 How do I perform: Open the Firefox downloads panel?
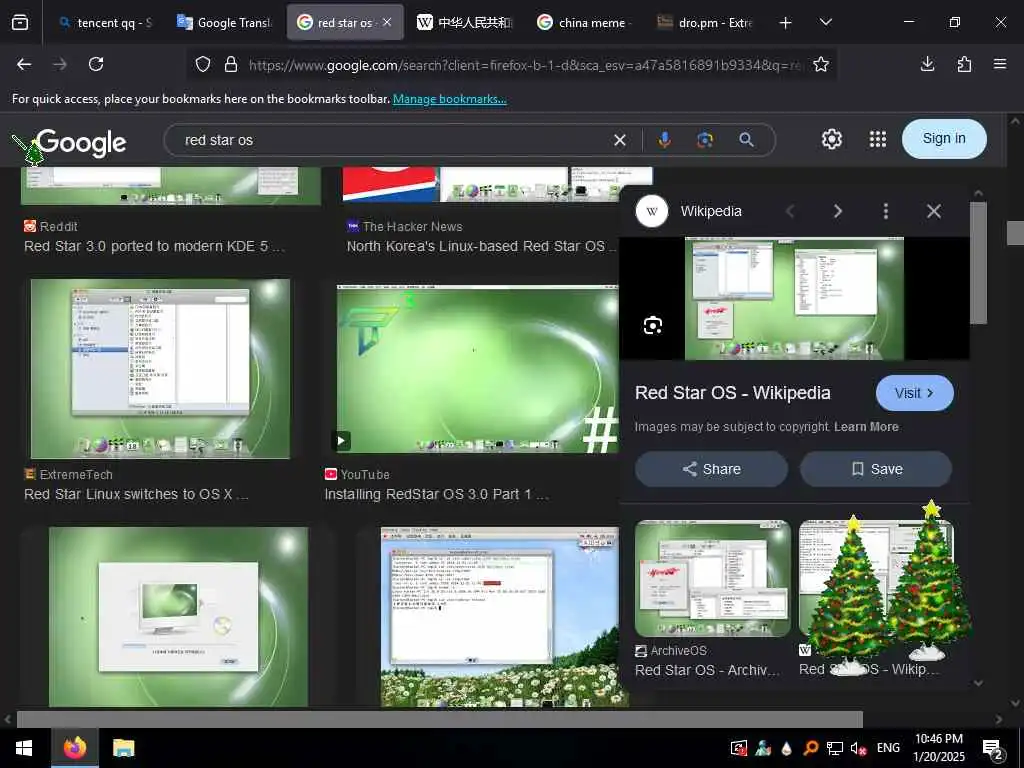(x=927, y=64)
